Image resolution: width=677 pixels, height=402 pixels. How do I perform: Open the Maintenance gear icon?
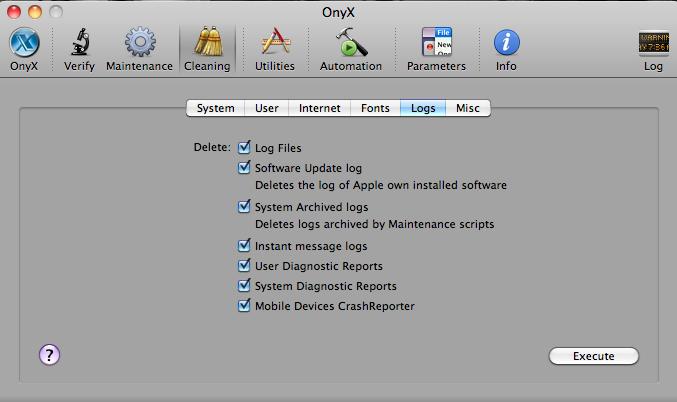click(x=140, y=42)
